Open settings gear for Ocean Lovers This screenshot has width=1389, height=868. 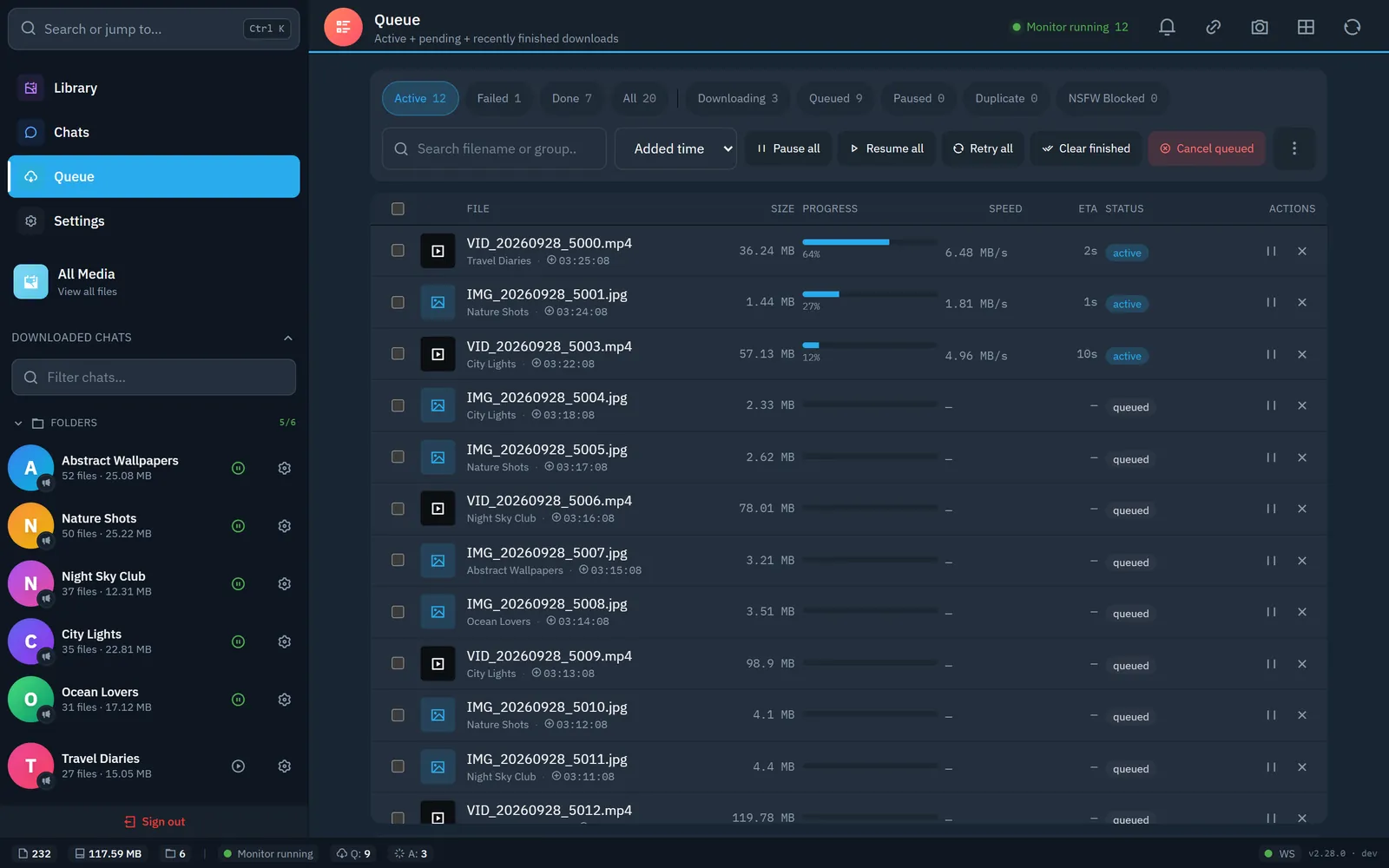point(284,700)
